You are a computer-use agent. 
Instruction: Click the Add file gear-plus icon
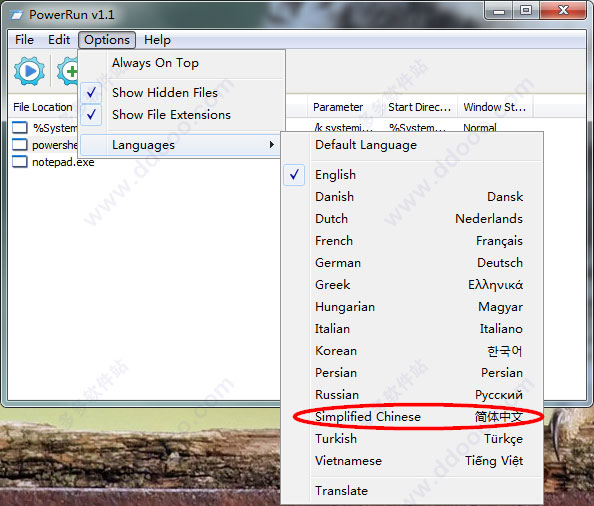tap(67, 71)
